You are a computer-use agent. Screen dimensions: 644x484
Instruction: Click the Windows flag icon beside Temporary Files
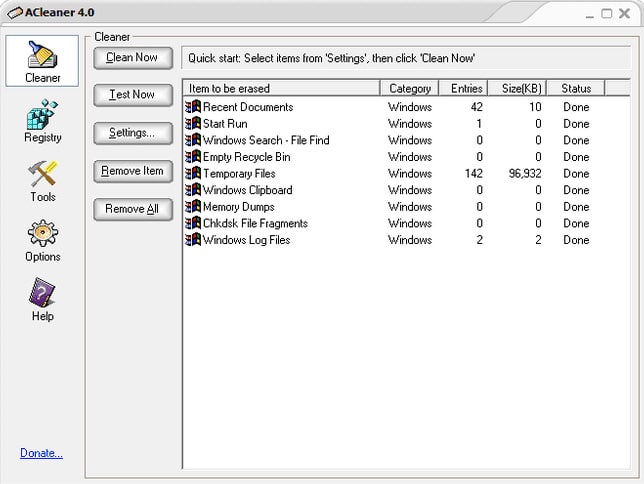[193, 173]
